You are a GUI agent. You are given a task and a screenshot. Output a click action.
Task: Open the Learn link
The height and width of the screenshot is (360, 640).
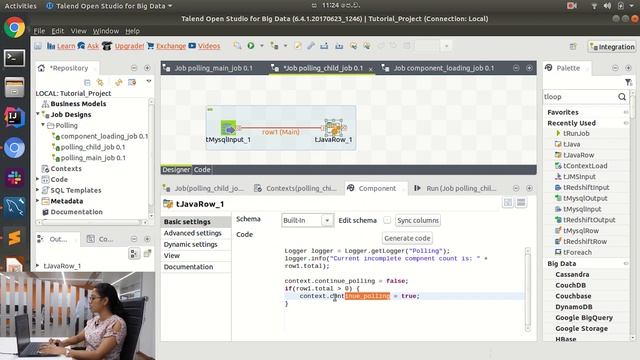coord(66,46)
